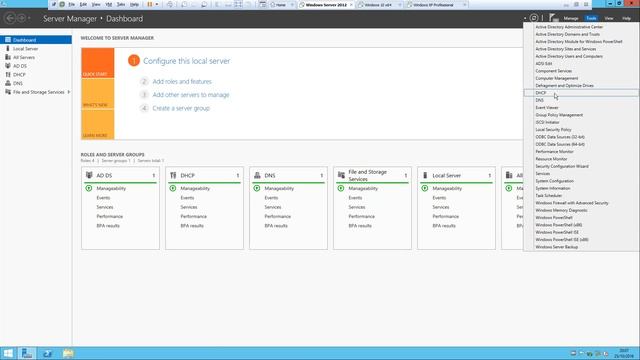Click Manageability status icon in AD DS tile
Viewport: 640px width, 360px height.
tap(89, 188)
